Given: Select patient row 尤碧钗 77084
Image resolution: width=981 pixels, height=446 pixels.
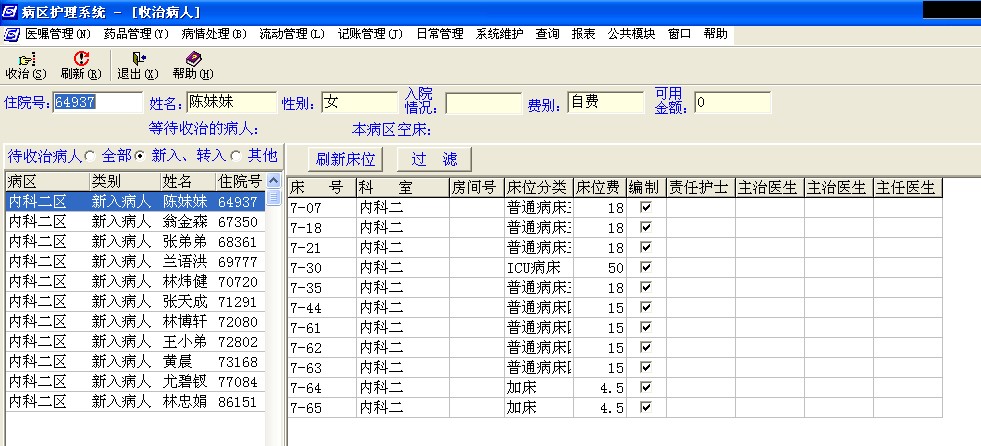Looking at the screenshot, I should click(x=135, y=382).
